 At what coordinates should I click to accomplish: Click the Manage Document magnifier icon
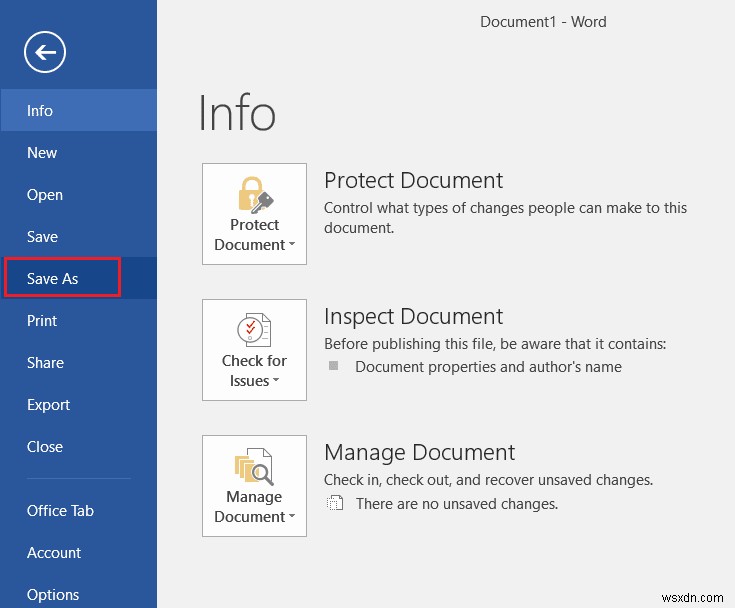(254, 466)
